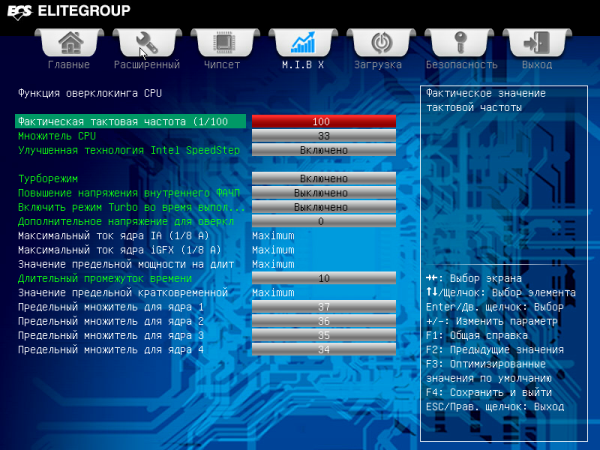Switch to the M.I.B X tab label

[x=303, y=65]
